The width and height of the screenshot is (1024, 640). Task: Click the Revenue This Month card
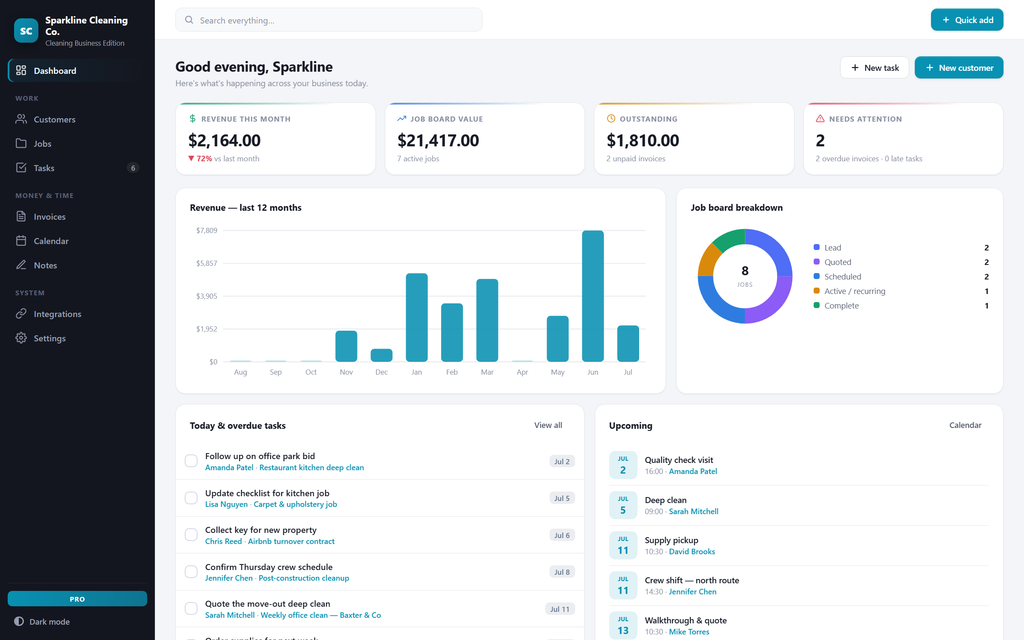pyautogui.click(x=276, y=138)
